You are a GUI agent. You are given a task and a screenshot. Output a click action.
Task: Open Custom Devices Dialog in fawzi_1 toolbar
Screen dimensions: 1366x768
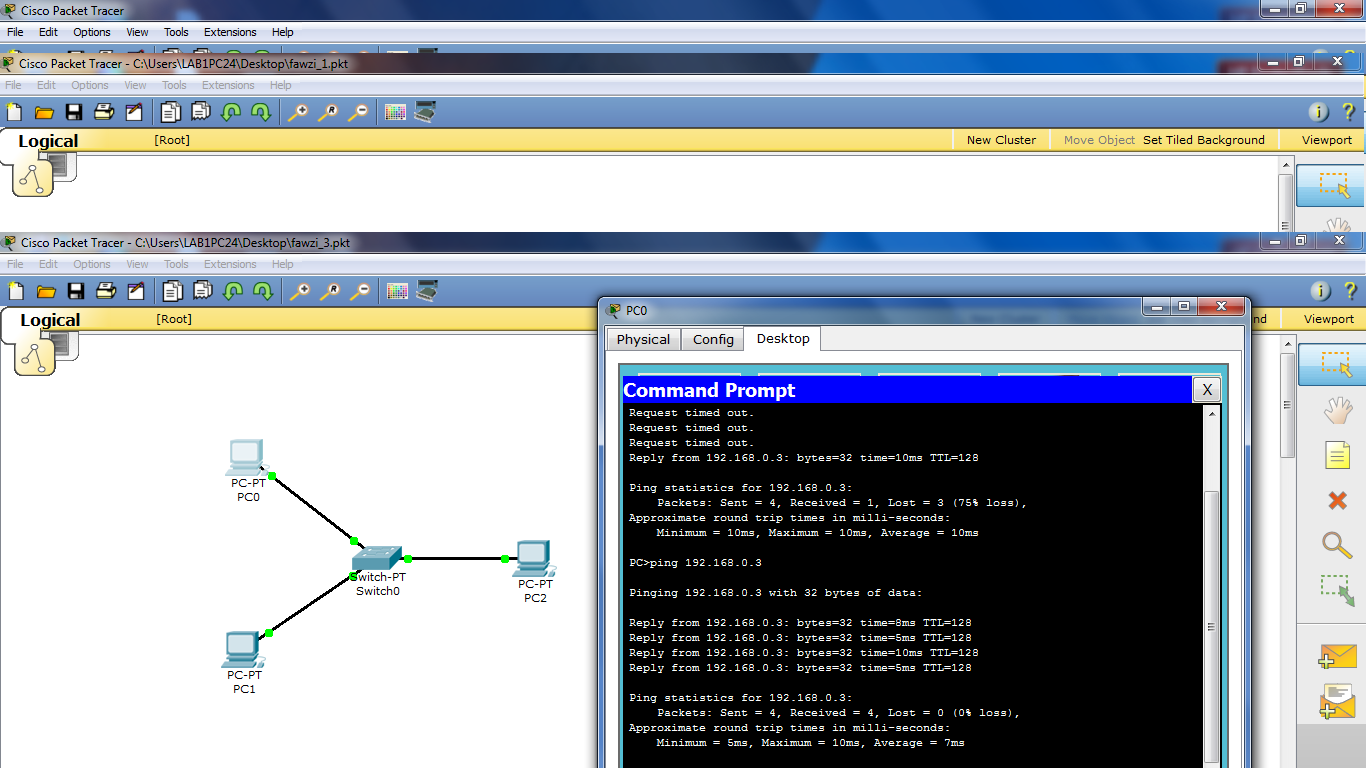tap(425, 112)
